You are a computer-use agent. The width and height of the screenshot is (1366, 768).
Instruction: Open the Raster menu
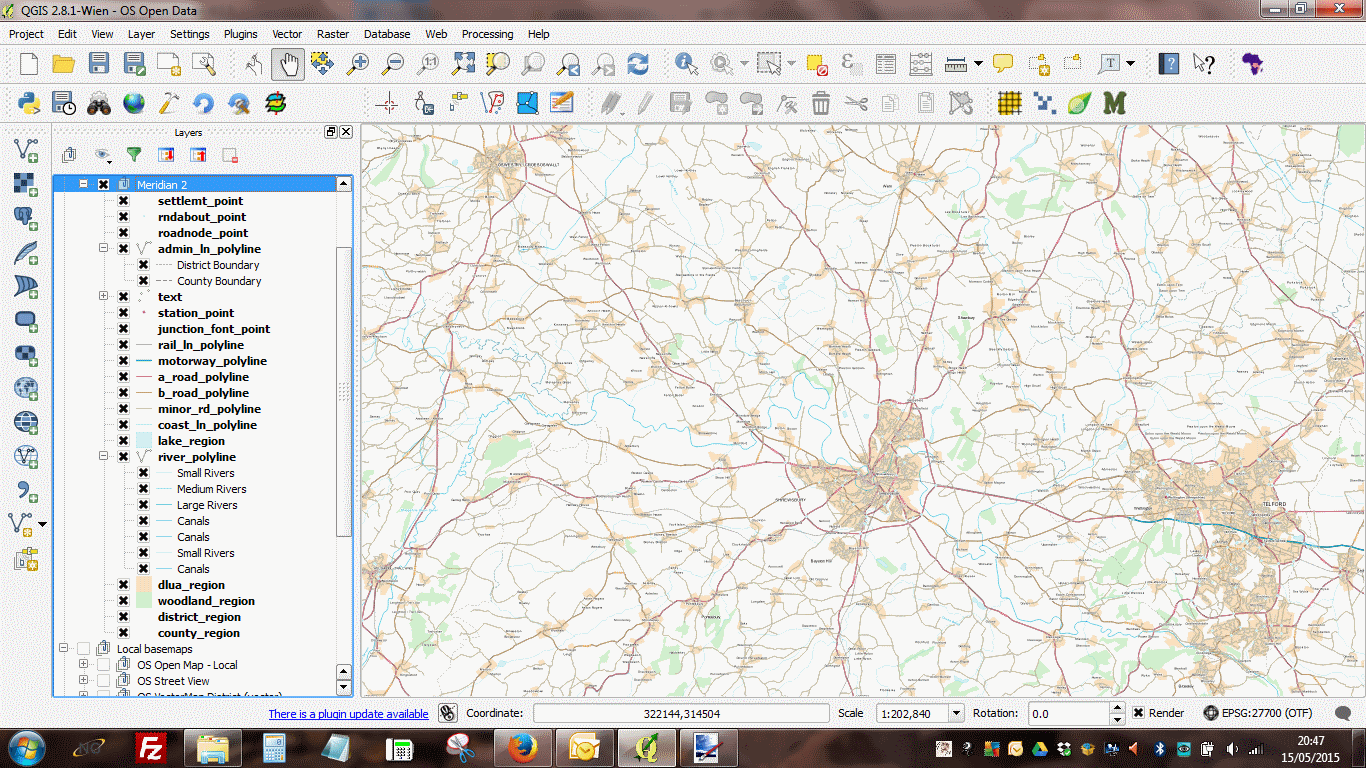(333, 34)
